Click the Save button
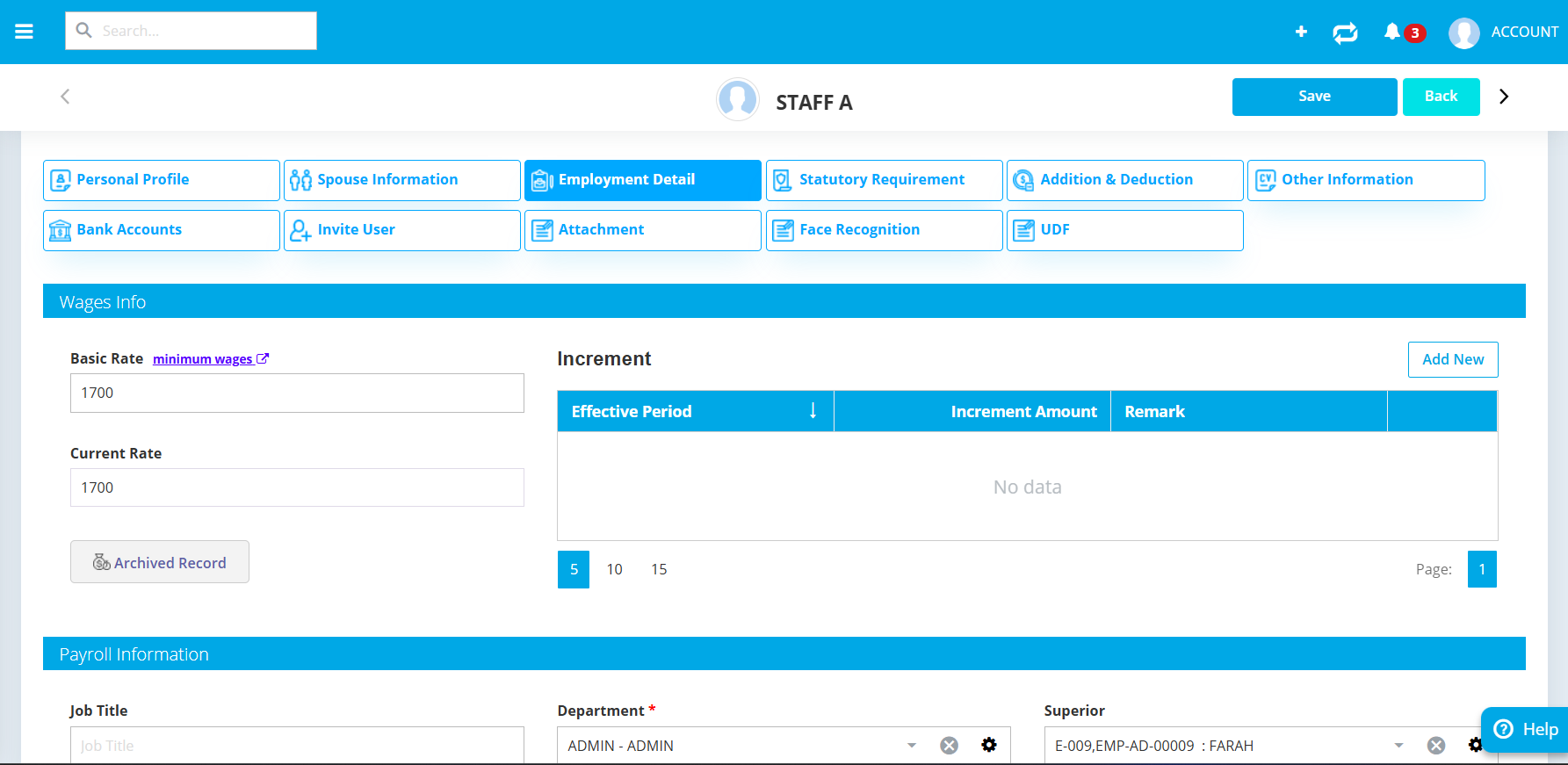The image size is (1568, 765). (x=1314, y=97)
